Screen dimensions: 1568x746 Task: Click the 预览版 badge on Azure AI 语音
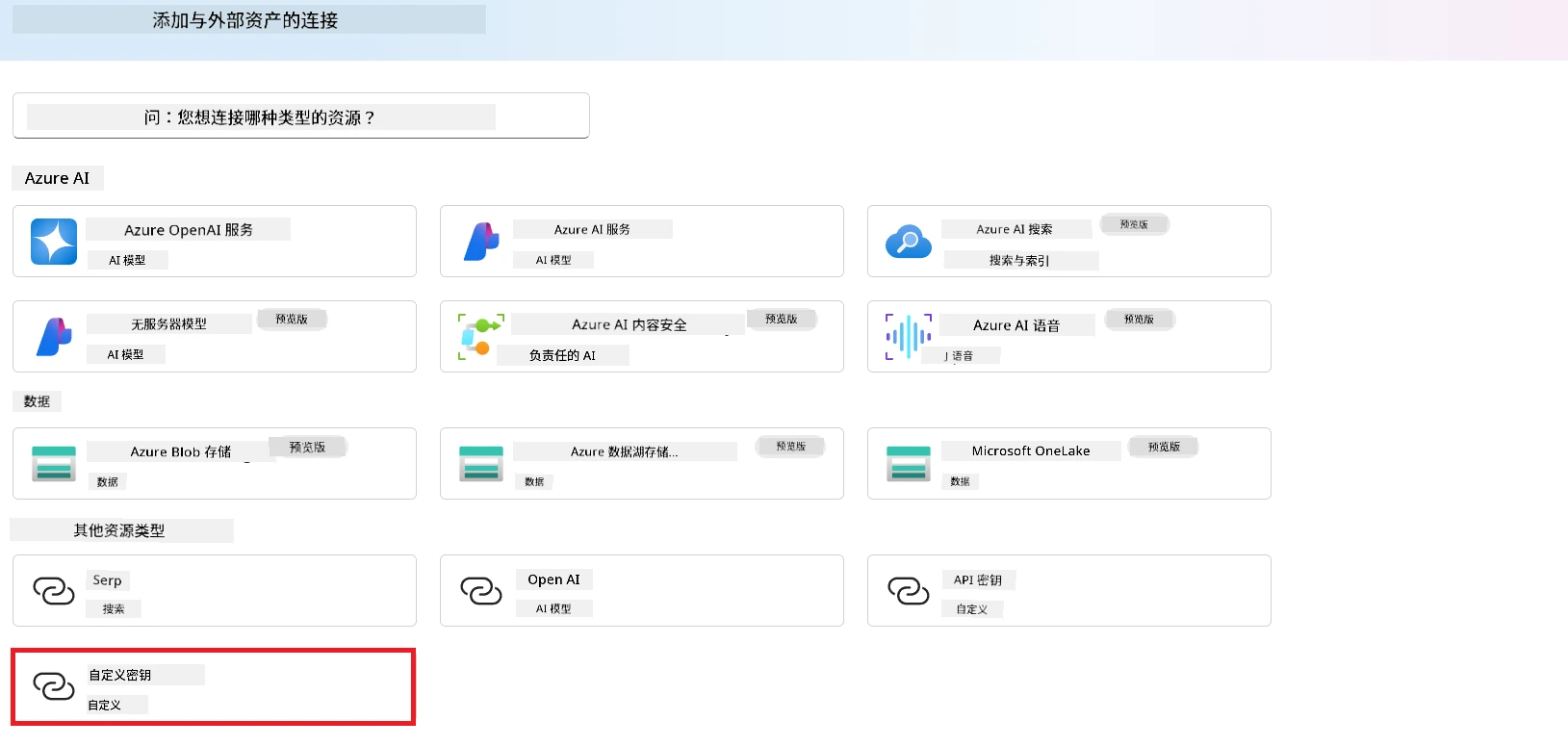(1139, 319)
